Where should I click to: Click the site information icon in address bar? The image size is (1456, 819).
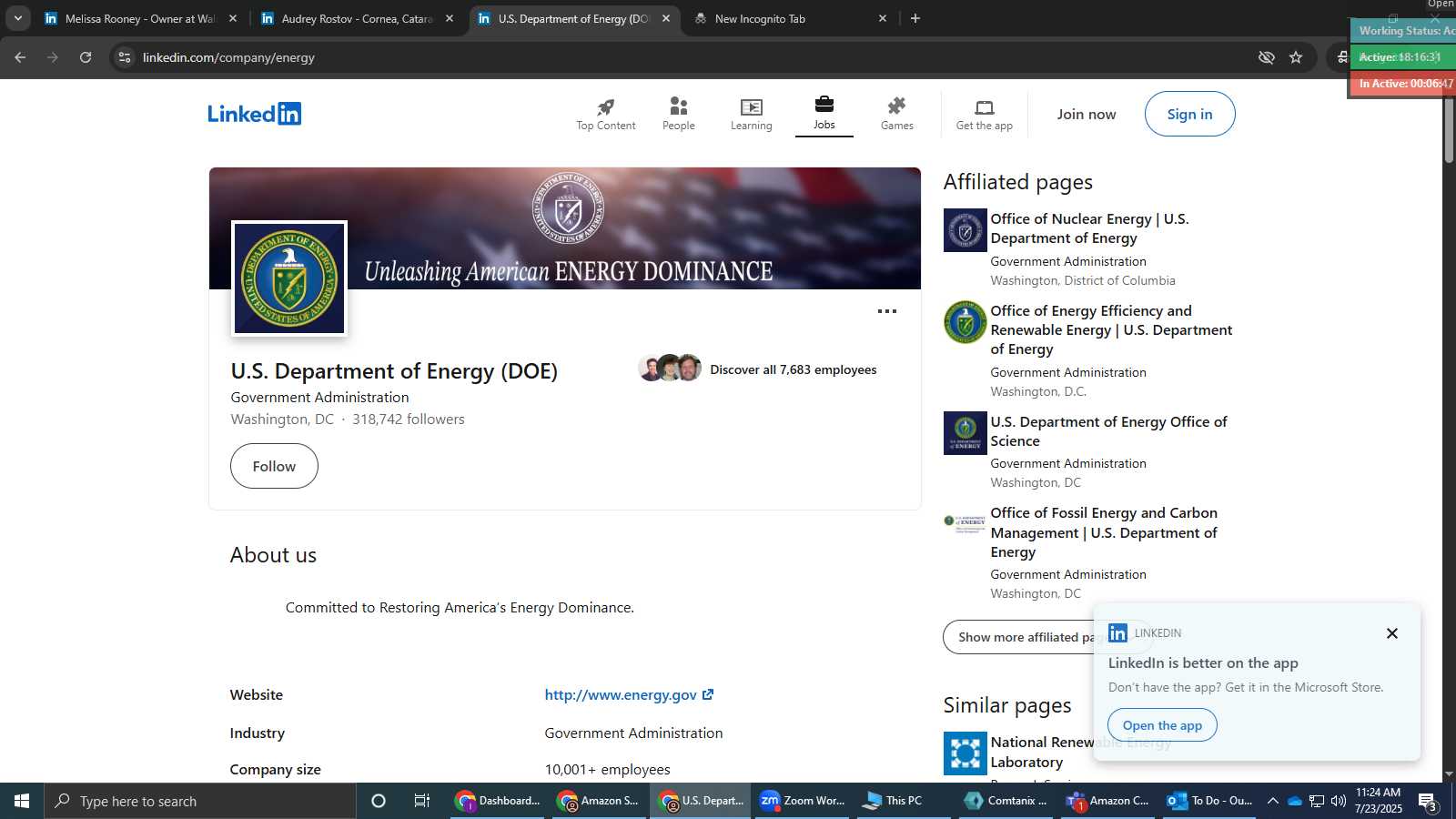click(x=125, y=57)
